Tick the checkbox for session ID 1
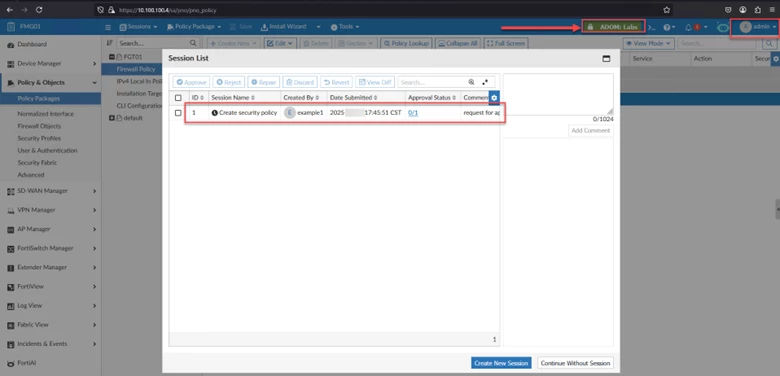 point(178,113)
